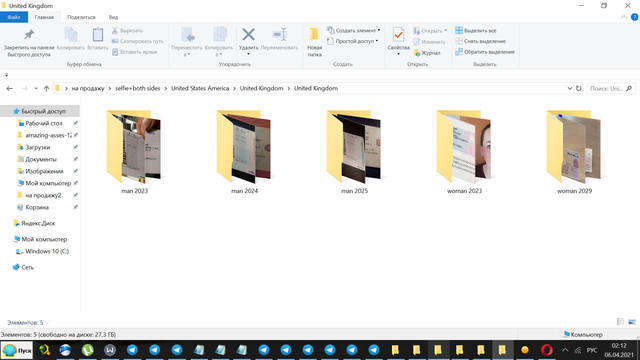Go up one level with the Up arrow
Screen dimensions: 640x360
pos(47,88)
